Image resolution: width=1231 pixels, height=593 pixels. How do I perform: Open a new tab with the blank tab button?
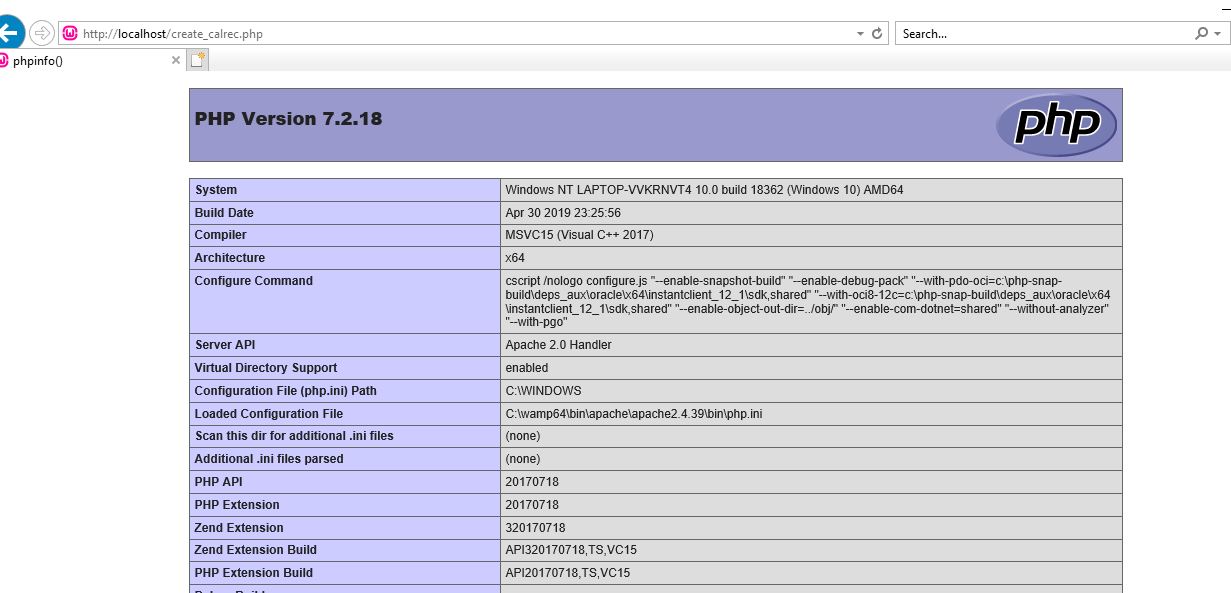tap(198, 60)
